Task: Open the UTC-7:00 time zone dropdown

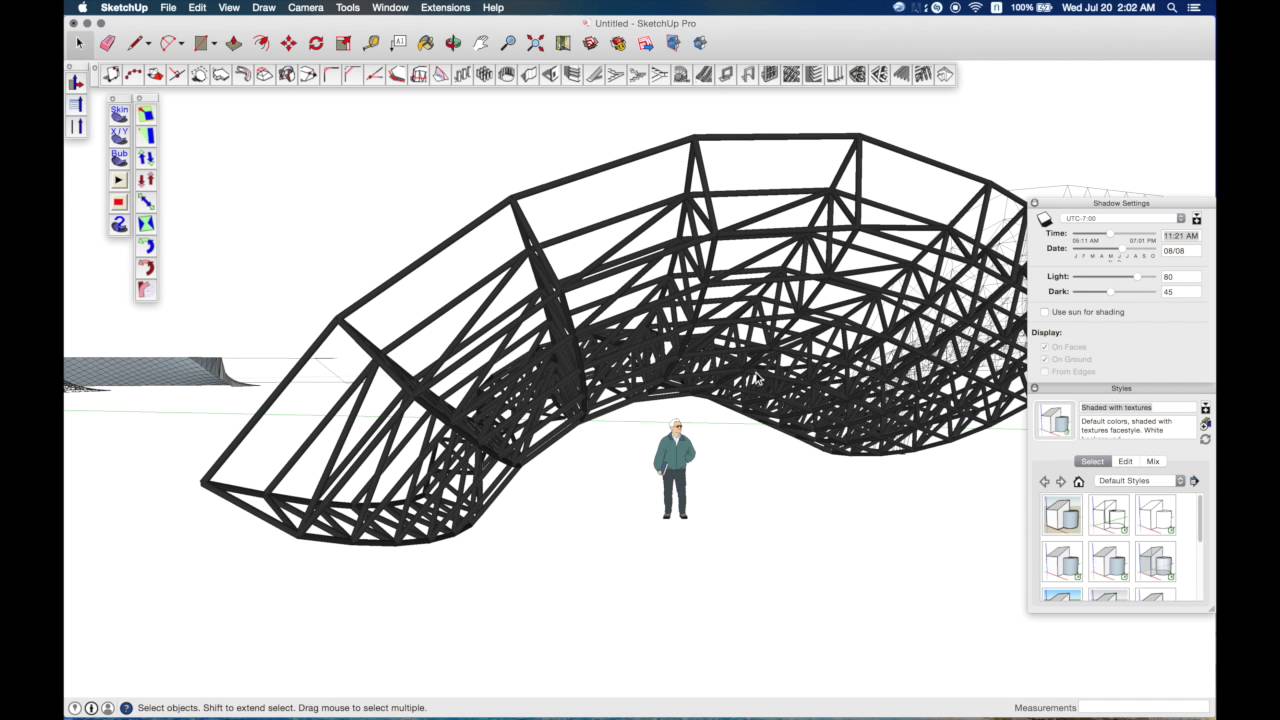Action: click(x=1123, y=218)
